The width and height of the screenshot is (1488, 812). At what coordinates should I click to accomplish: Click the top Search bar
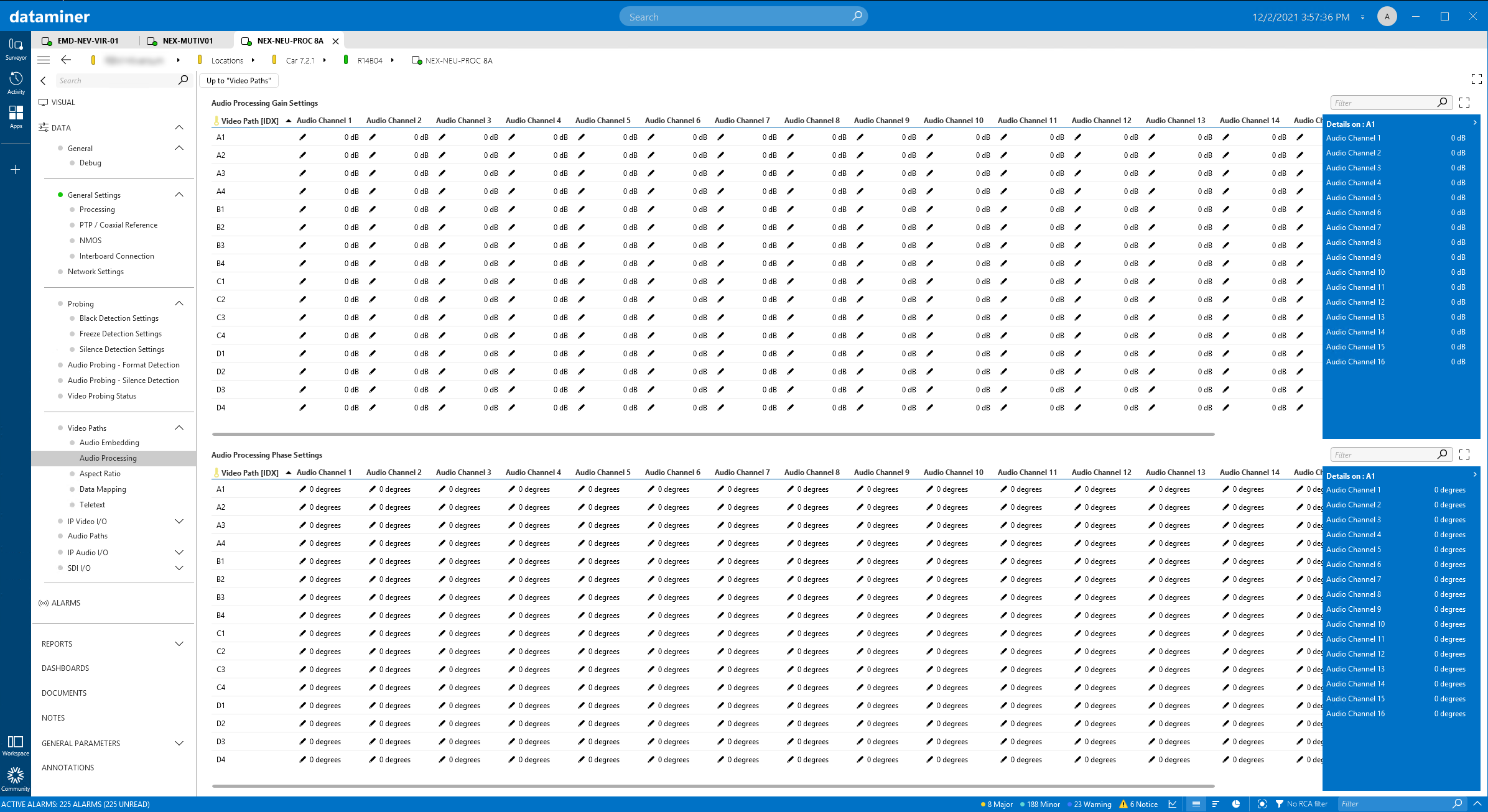[743, 17]
